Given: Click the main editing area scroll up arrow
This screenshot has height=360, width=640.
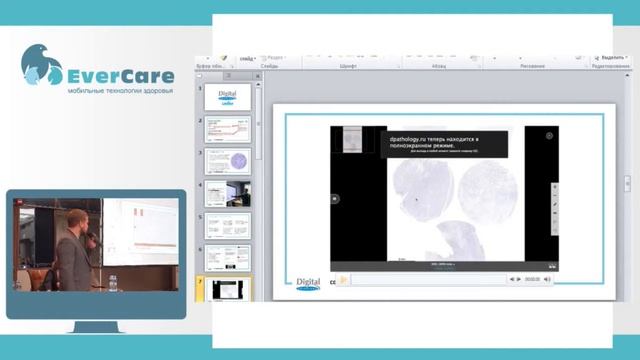Looking at the screenshot, I should pos(627,76).
